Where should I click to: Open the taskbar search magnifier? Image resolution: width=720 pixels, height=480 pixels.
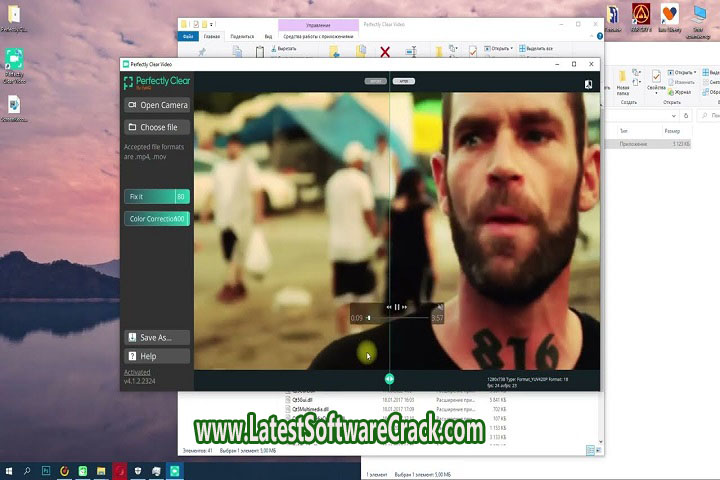pyautogui.click(x=27, y=471)
